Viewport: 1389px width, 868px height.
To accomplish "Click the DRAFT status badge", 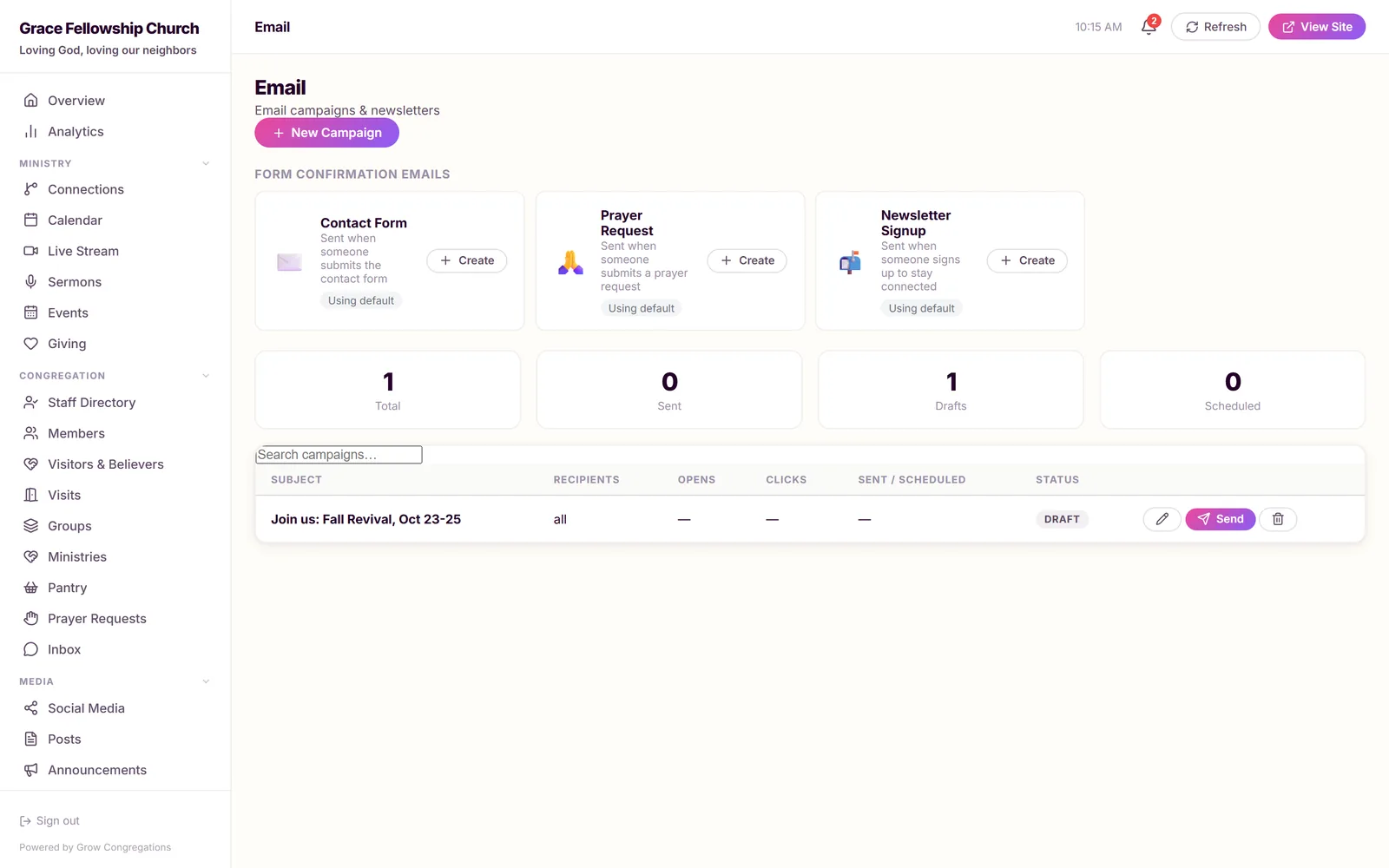I will pos(1062,519).
